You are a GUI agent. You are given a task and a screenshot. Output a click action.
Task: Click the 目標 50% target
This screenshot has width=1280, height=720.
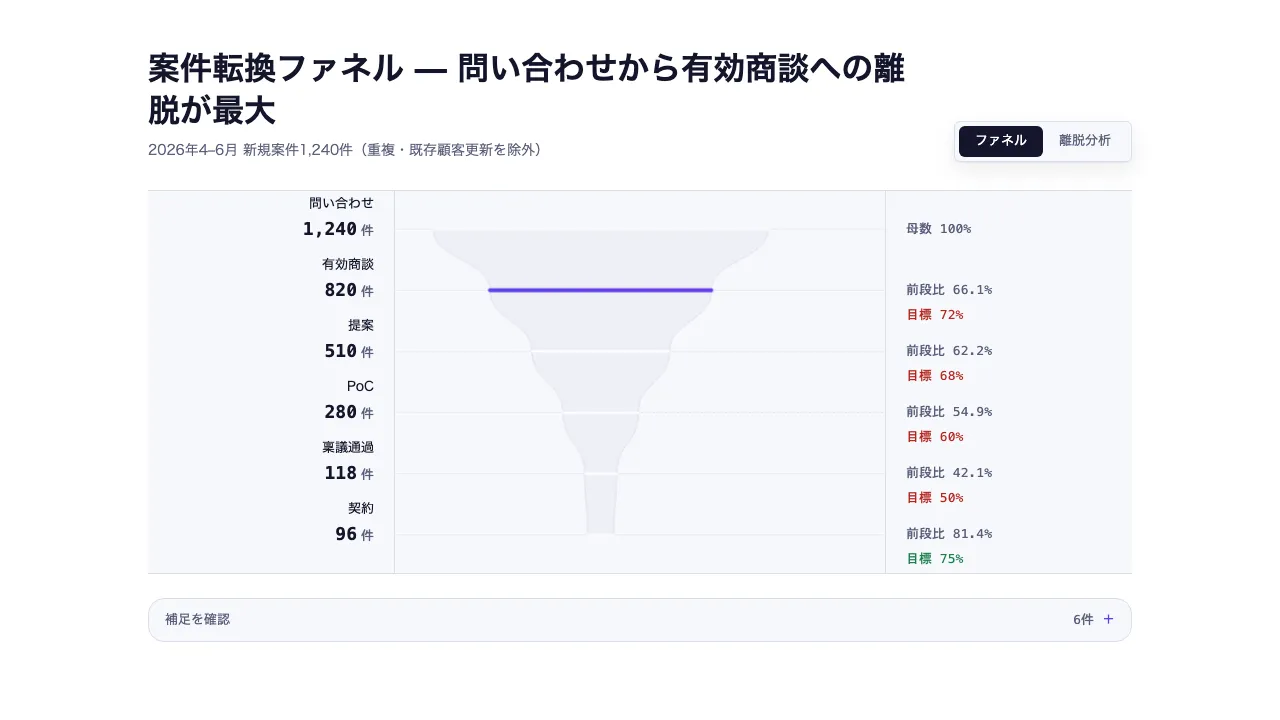(935, 497)
